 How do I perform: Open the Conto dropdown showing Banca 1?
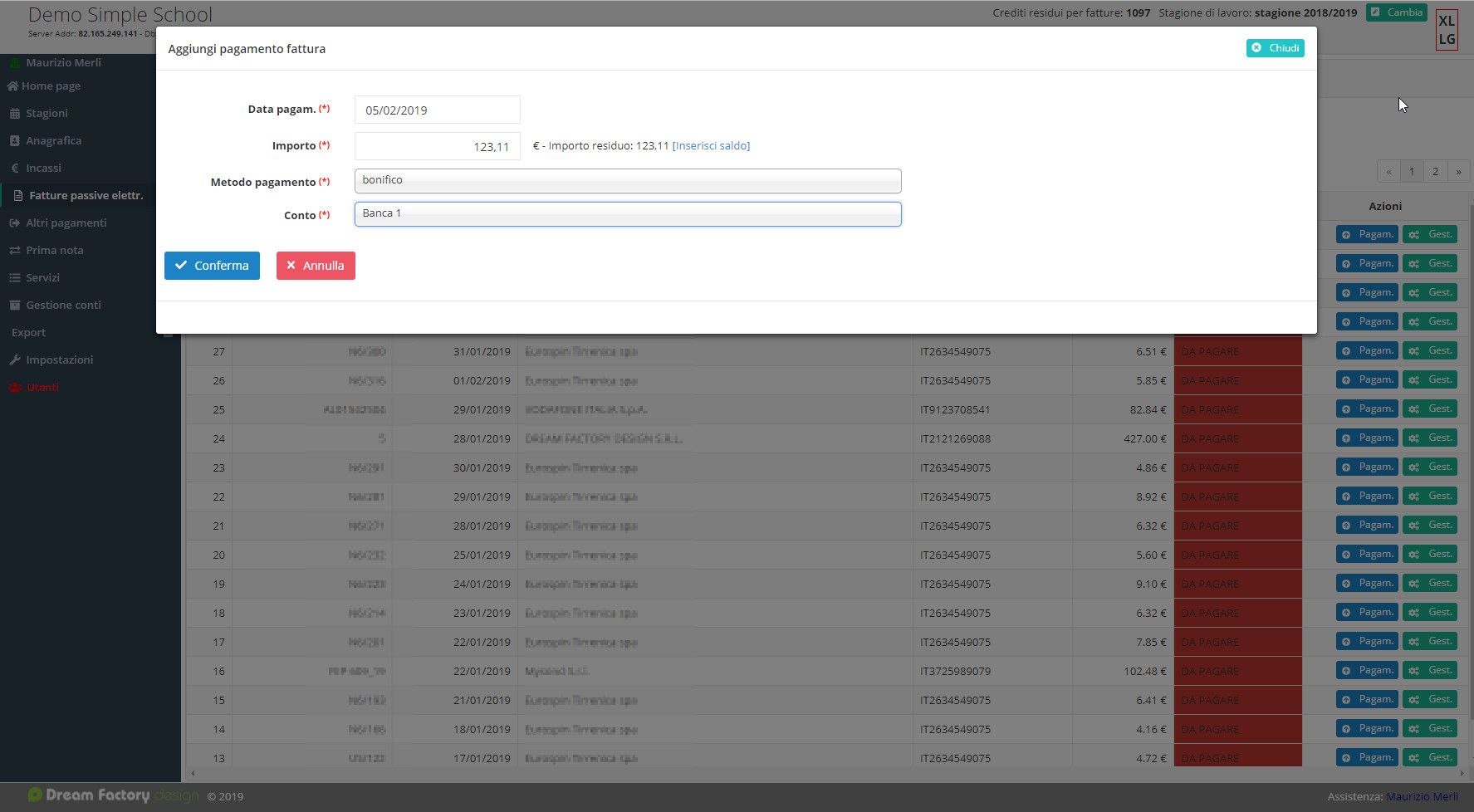click(x=628, y=213)
